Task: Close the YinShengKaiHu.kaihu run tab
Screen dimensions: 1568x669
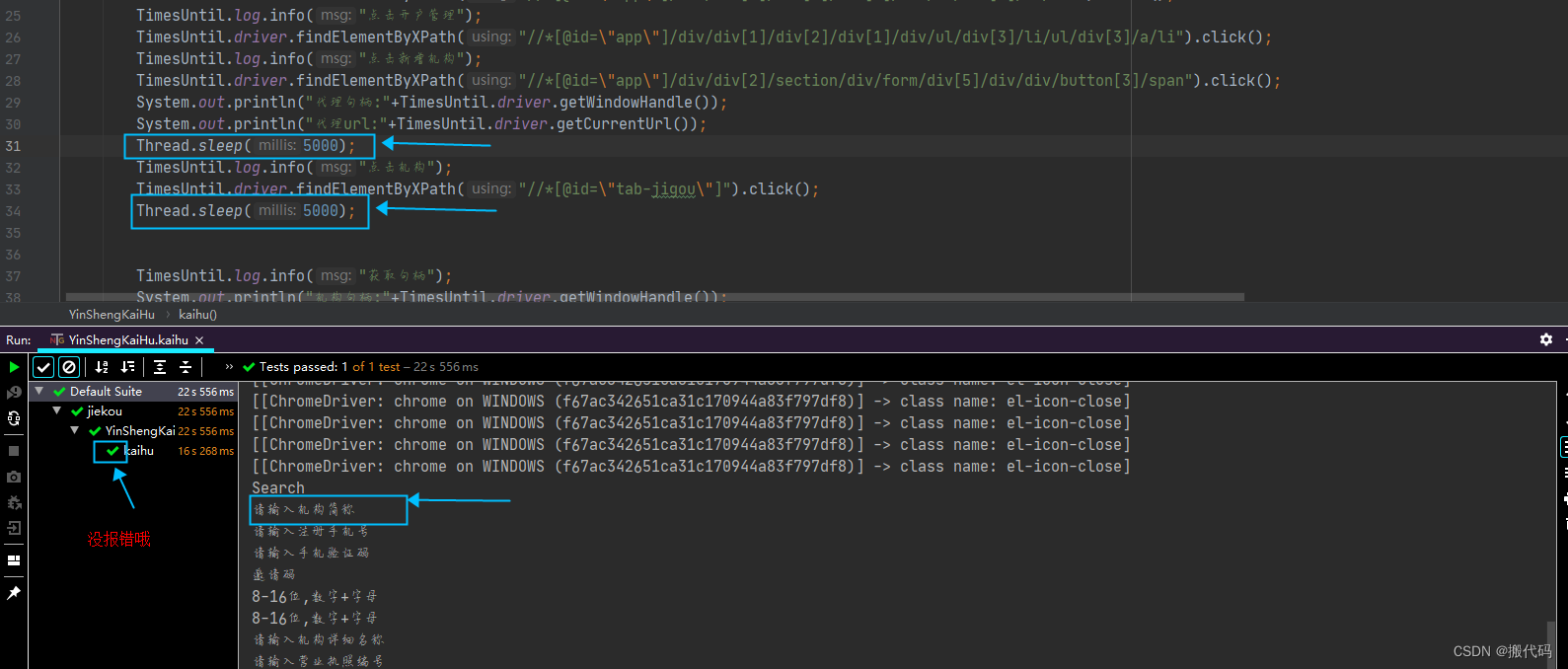Action: [x=199, y=340]
